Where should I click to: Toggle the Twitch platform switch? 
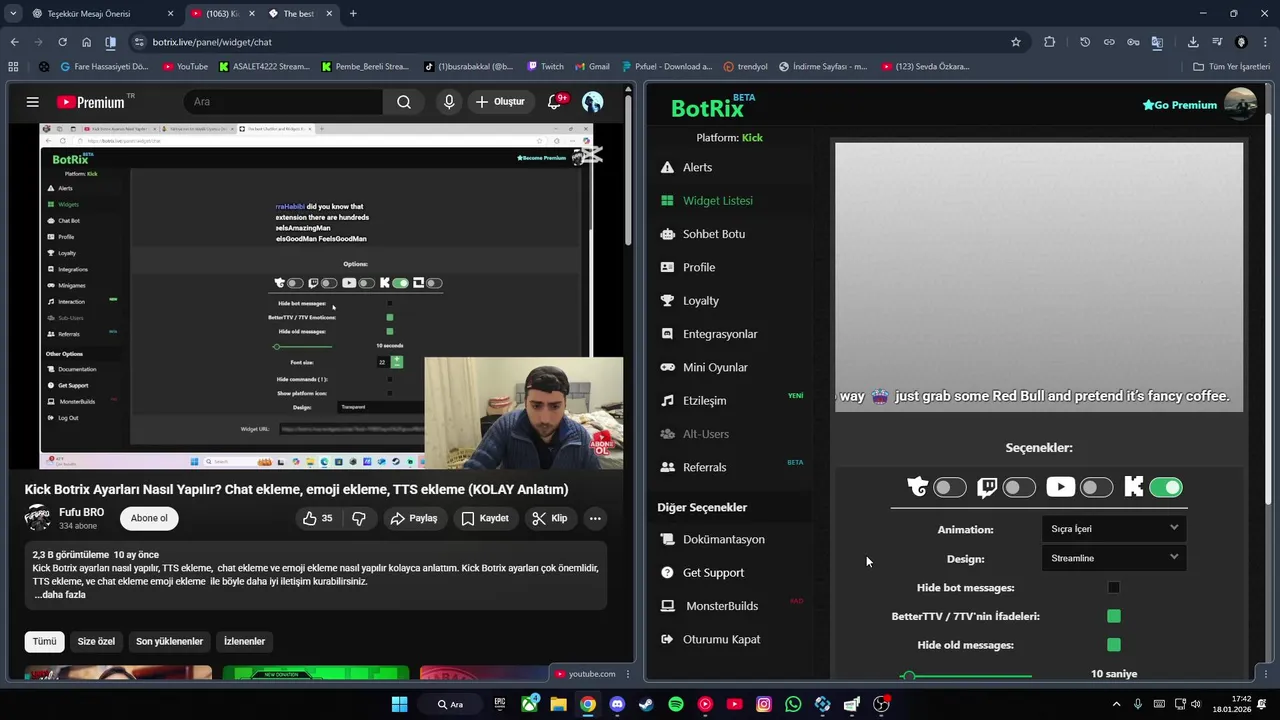[x=1019, y=487]
